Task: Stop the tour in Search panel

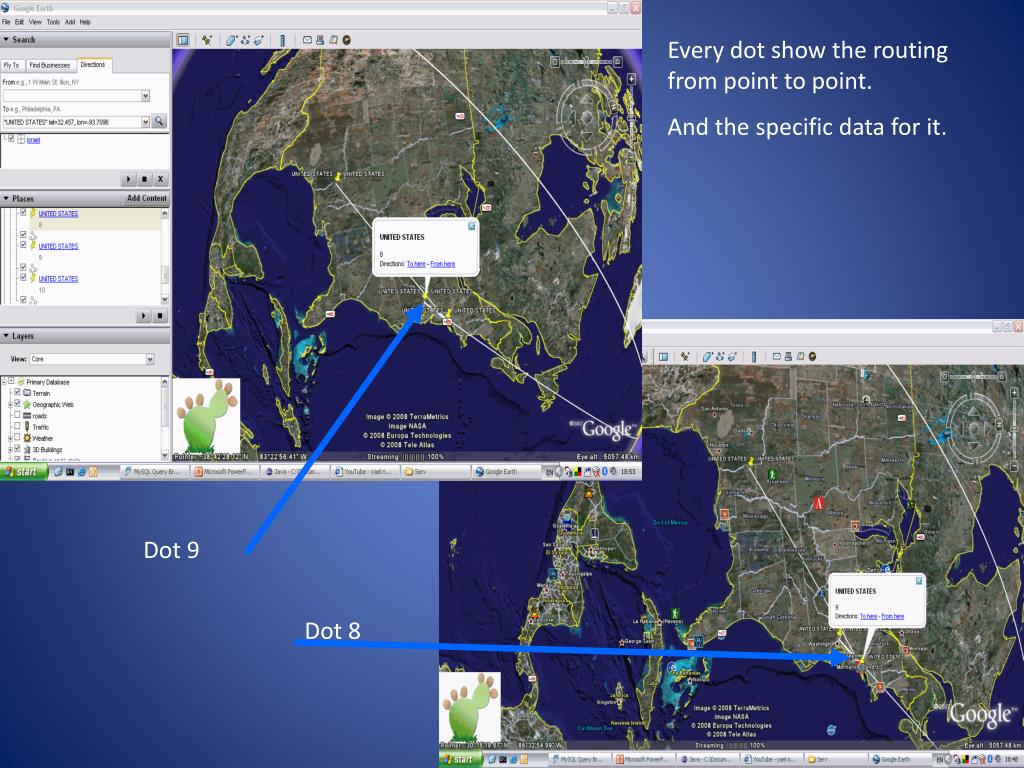Action: pyautogui.click(x=144, y=179)
